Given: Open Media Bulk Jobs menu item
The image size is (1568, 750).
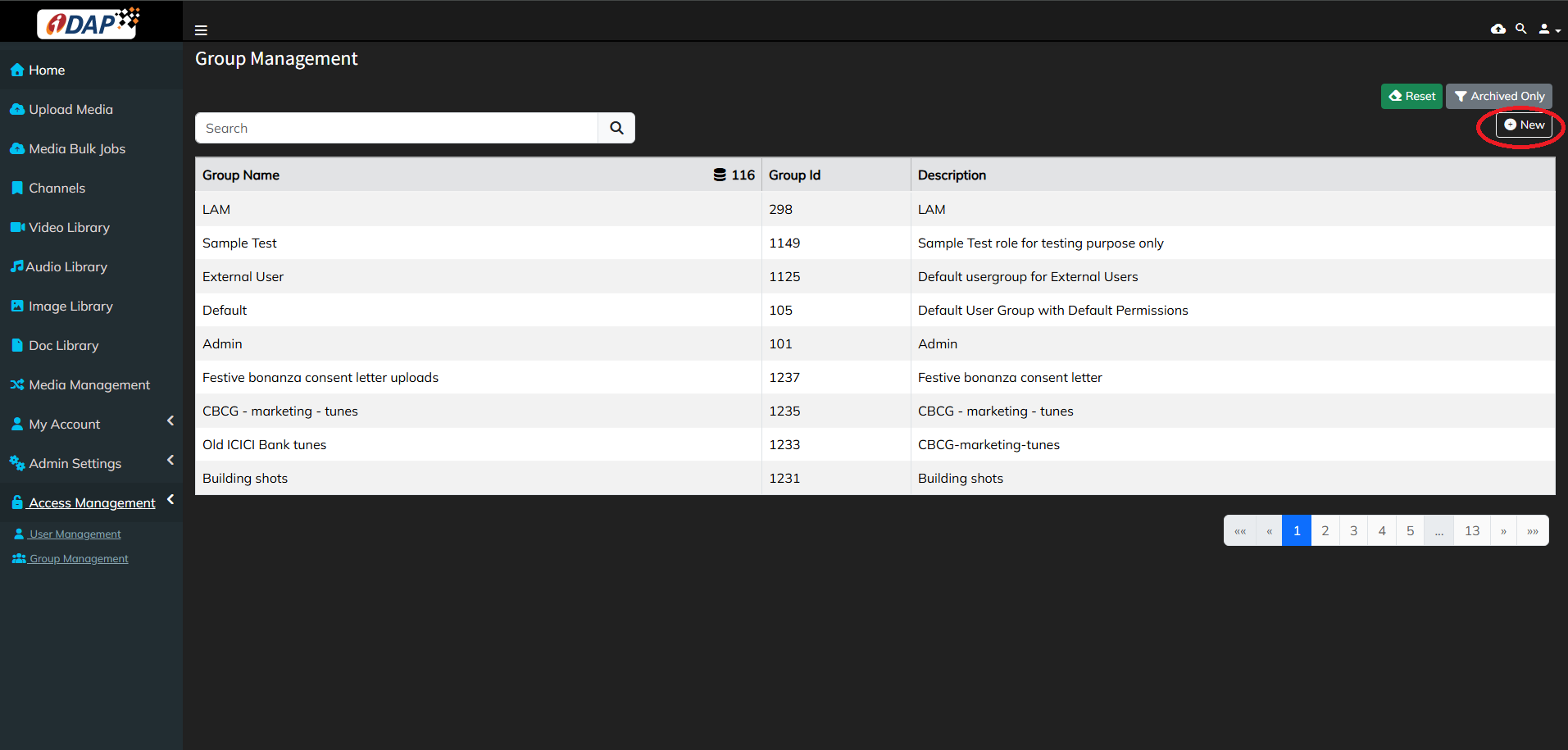Looking at the screenshot, I should [77, 149].
